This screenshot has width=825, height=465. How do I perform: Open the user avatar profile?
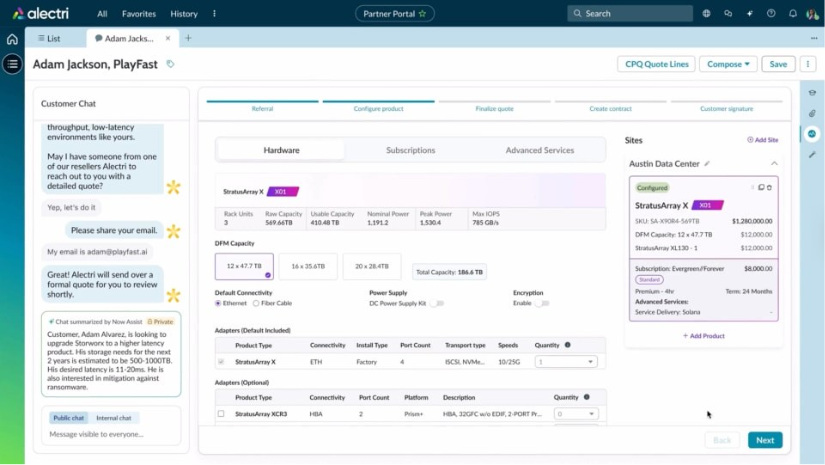[x=812, y=14]
